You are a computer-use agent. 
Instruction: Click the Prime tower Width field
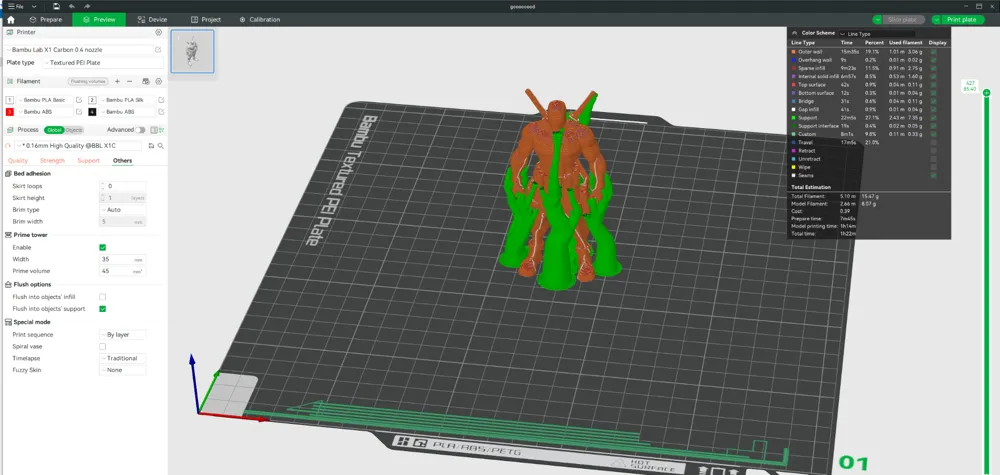(122, 259)
